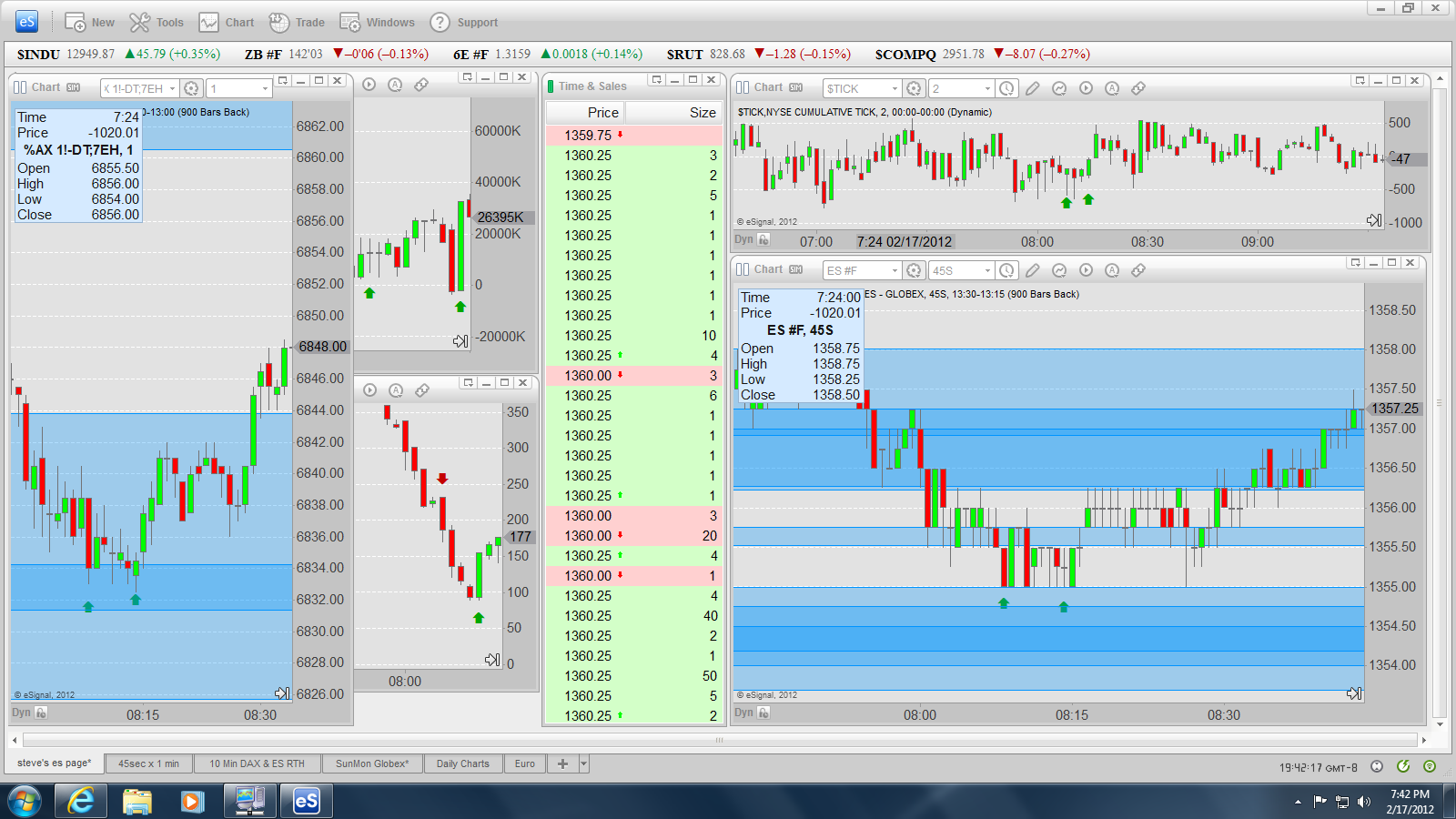The image size is (1456, 819).
Task: Click link icon in ES chart toolbar
Action: click(x=1138, y=270)
